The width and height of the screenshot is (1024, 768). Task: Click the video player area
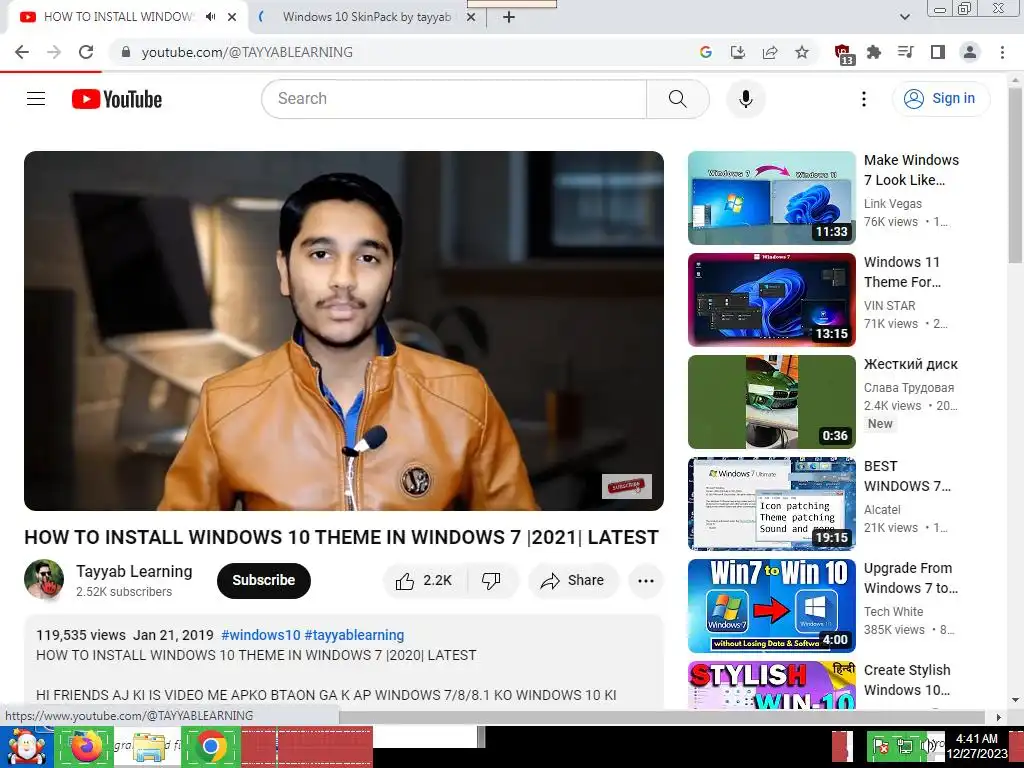[x=344, y=330]
